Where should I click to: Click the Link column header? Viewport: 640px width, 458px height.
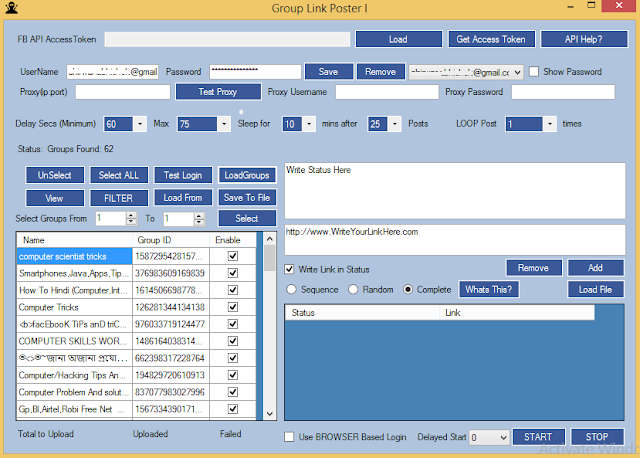(x=517, y=313)
